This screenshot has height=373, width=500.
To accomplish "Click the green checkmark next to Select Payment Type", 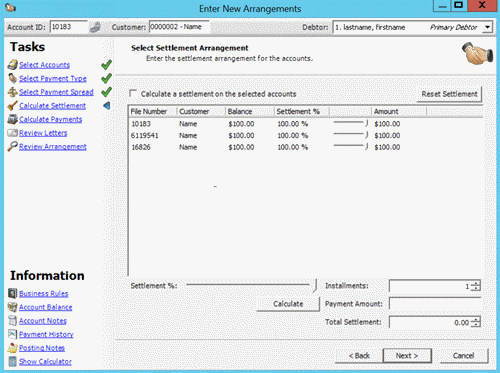I will [x=106, y=78].
